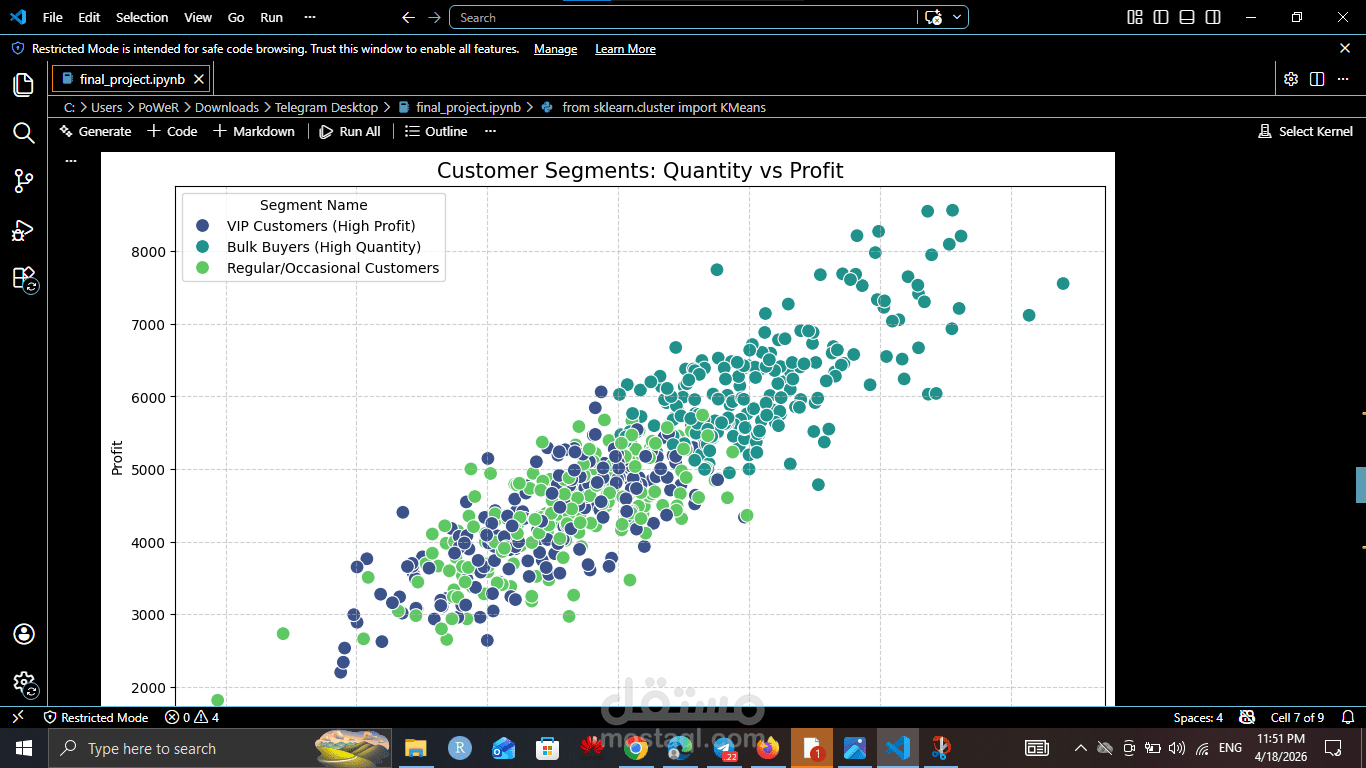Image resolution: width=1366 pixels, height=768 pixels.
Task: Open the Source Control view
Action: [x=23, y=181]
